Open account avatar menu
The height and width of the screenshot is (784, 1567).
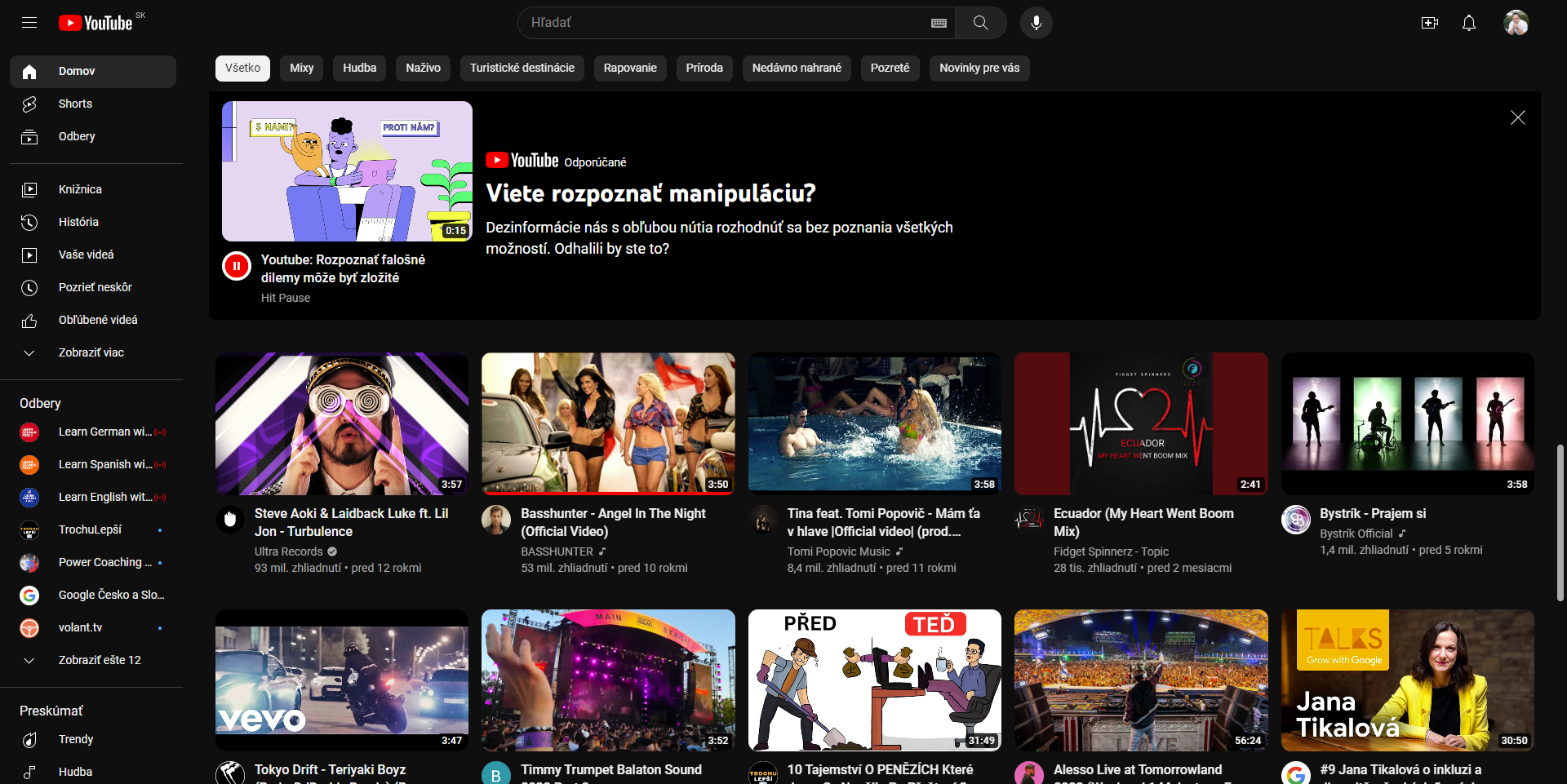(x=1516, y=23)
